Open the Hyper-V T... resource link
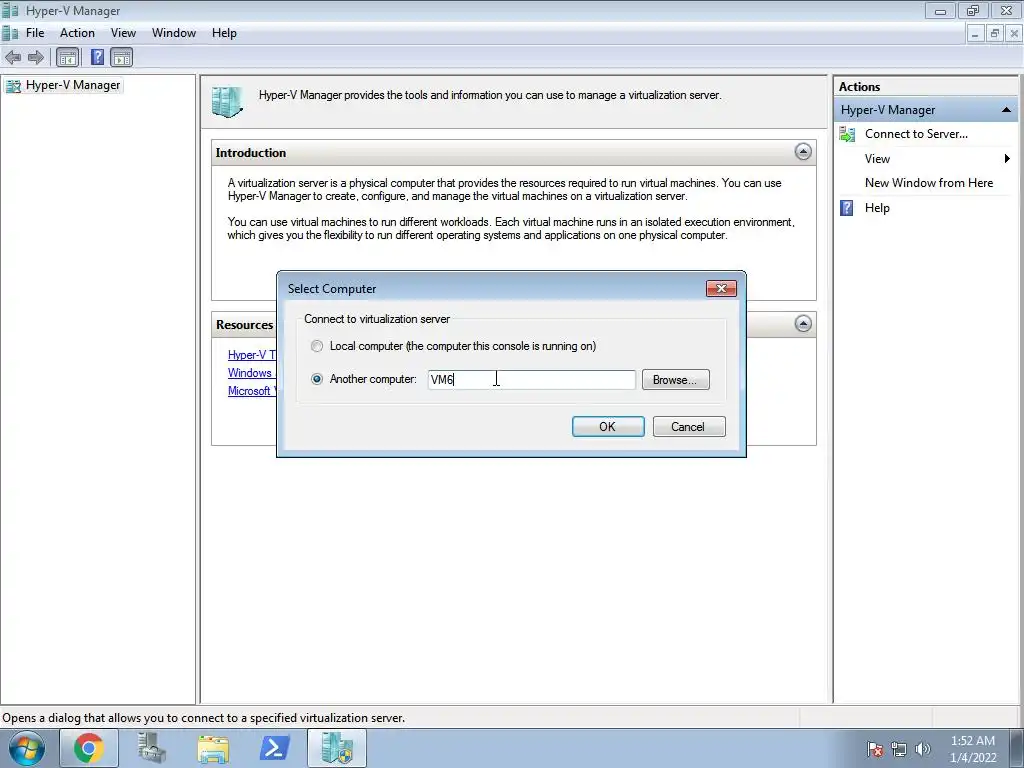This screenshot has width=1024, height=768. coord(251,355)
